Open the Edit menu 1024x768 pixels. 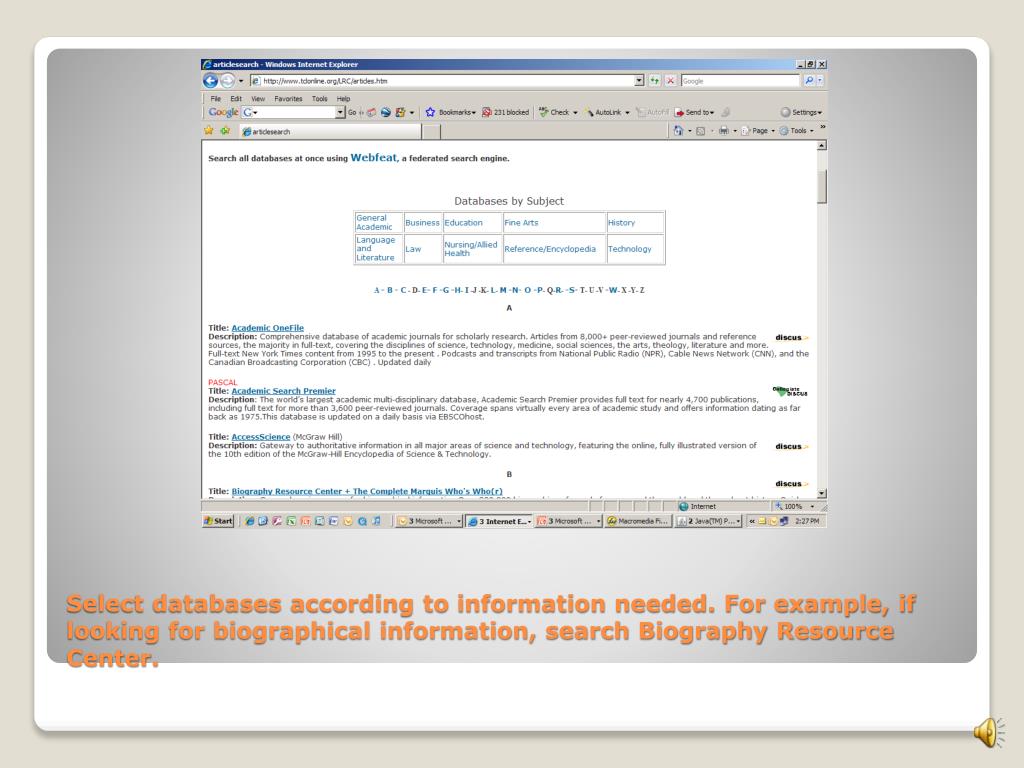pyautogui.click(x=236, y=99)
